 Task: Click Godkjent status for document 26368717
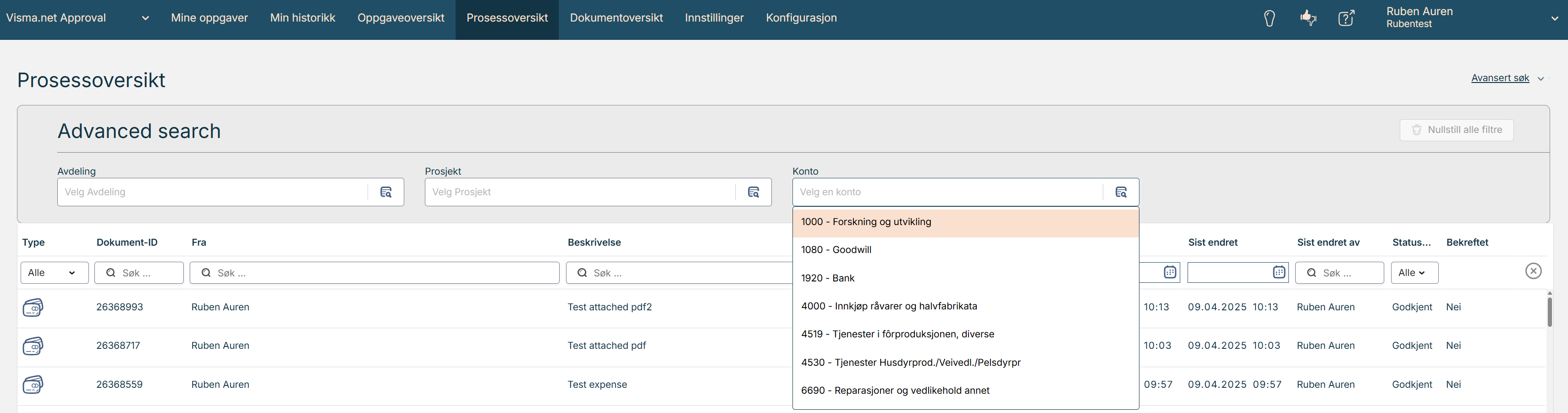coord(1412,345)
